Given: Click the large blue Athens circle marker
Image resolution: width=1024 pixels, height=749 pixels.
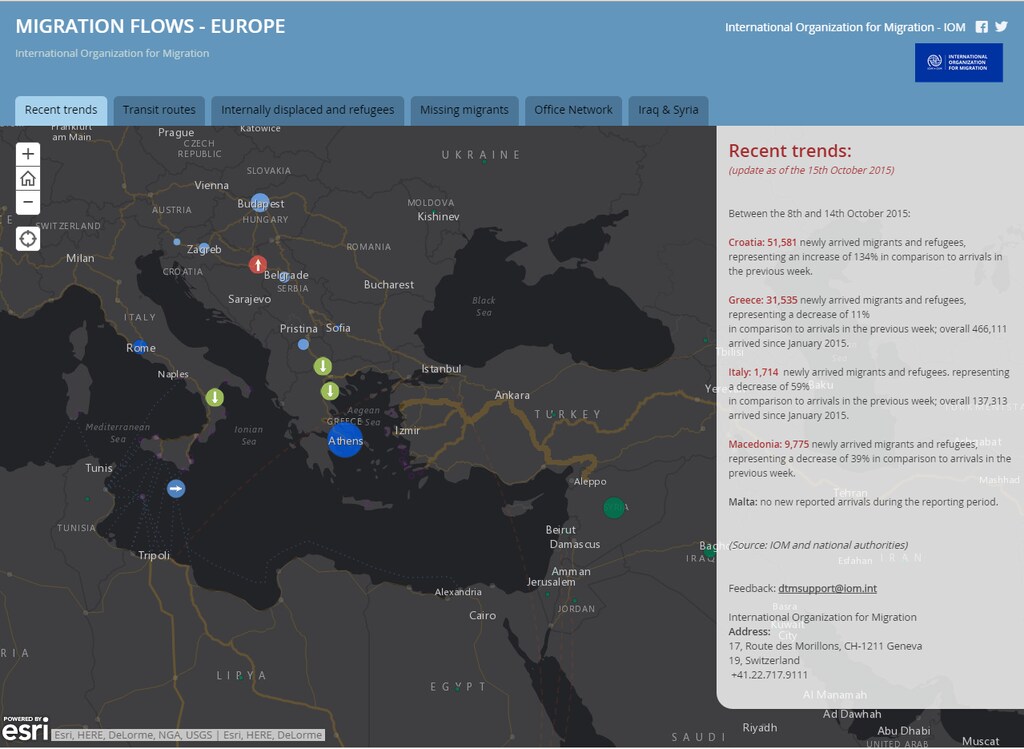Looking at the screenshot, I should (x=345, y=439).
